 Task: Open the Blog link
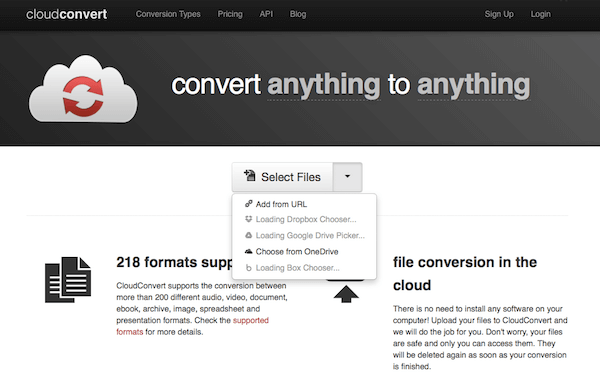tap(298, 14)
